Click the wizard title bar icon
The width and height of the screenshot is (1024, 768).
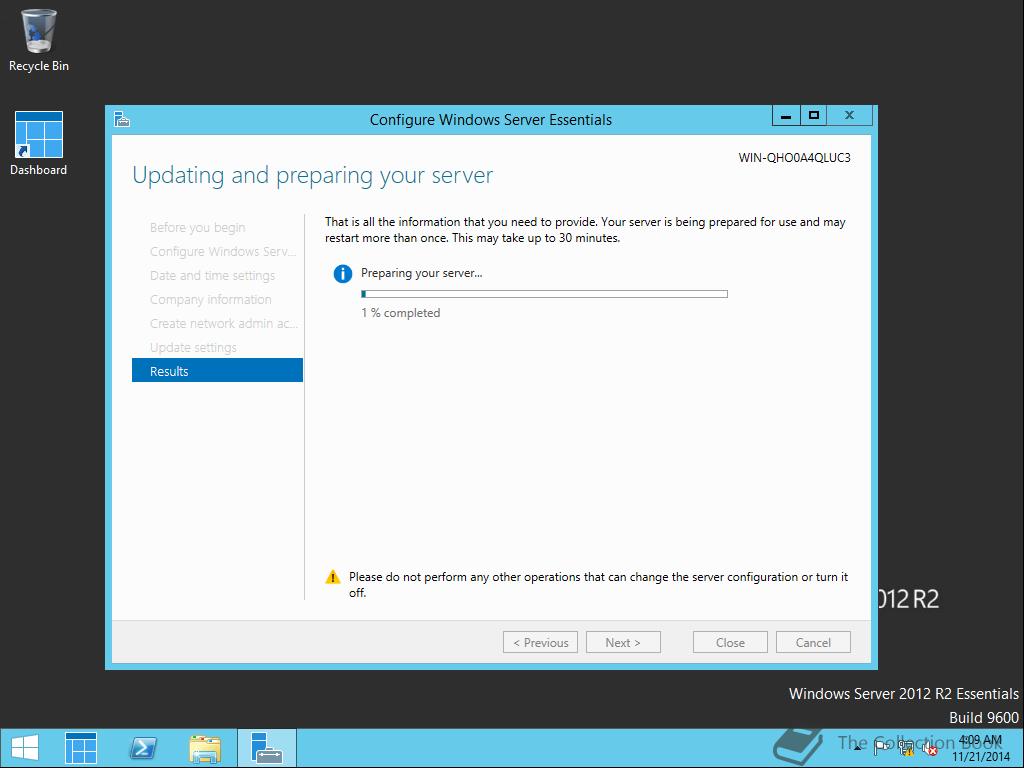(x=122, y=119)
